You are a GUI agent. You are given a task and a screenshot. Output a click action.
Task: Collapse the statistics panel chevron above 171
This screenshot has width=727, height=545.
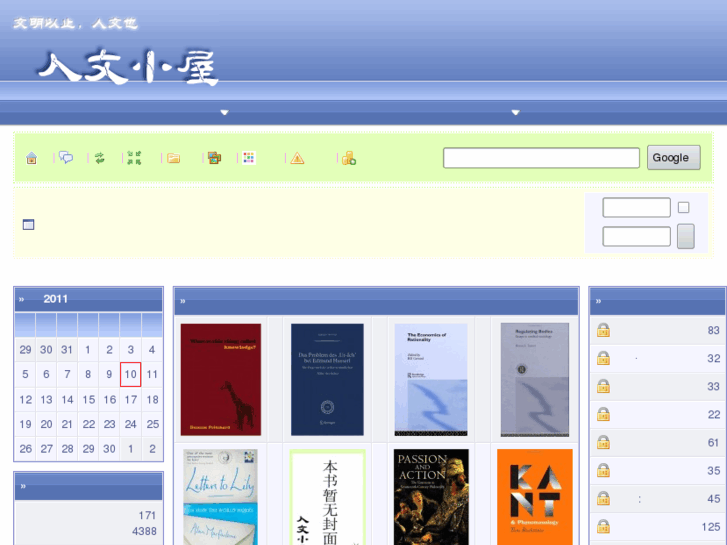23,486
